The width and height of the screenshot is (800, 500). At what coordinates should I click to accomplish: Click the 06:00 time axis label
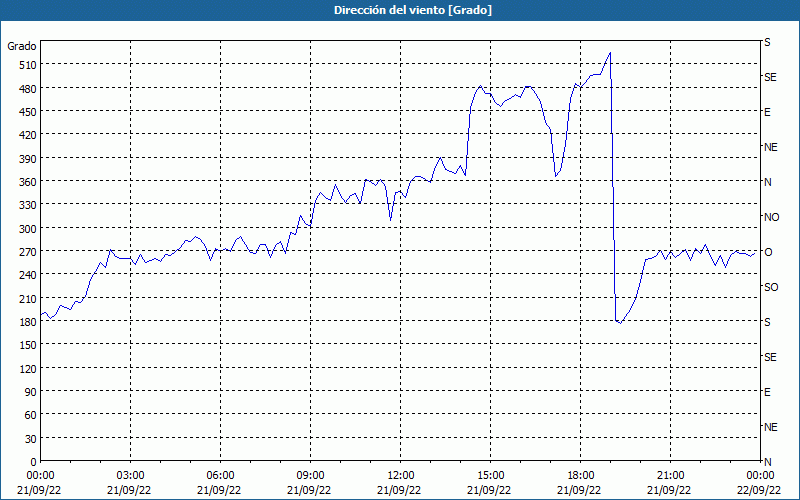[x=220, y=476]
